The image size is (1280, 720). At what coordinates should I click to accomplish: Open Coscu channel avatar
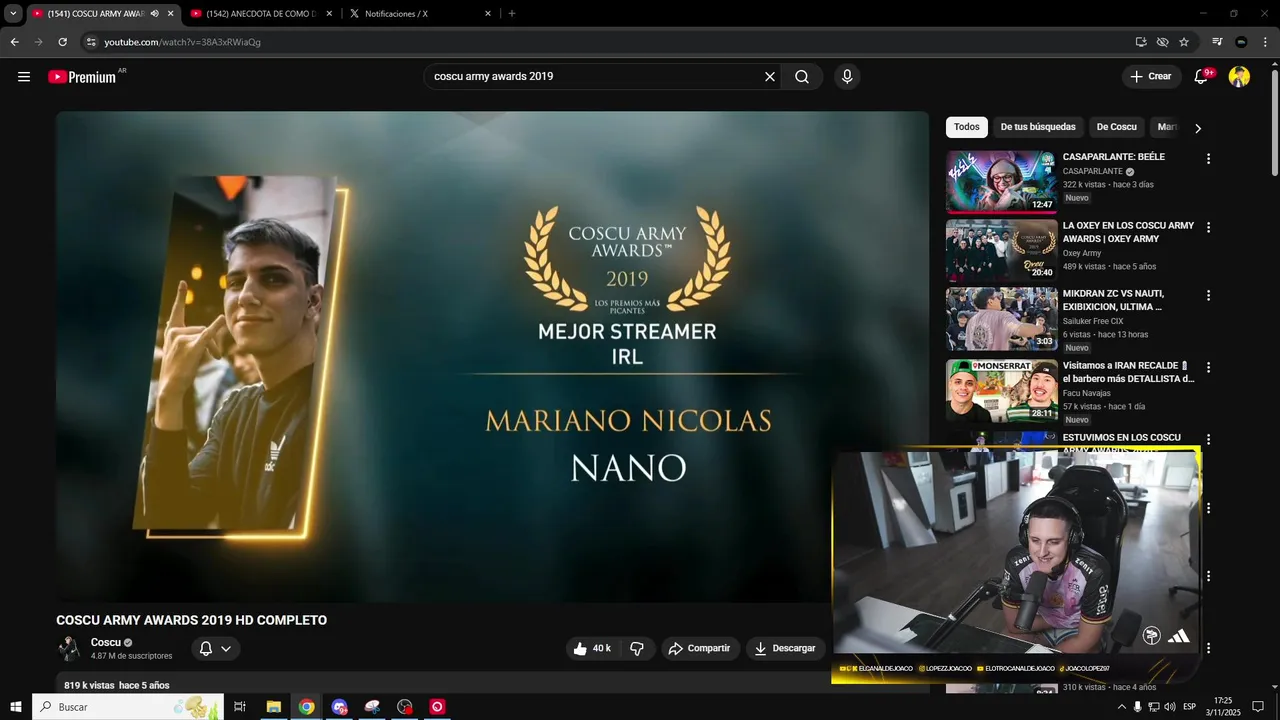click(69, 648)
